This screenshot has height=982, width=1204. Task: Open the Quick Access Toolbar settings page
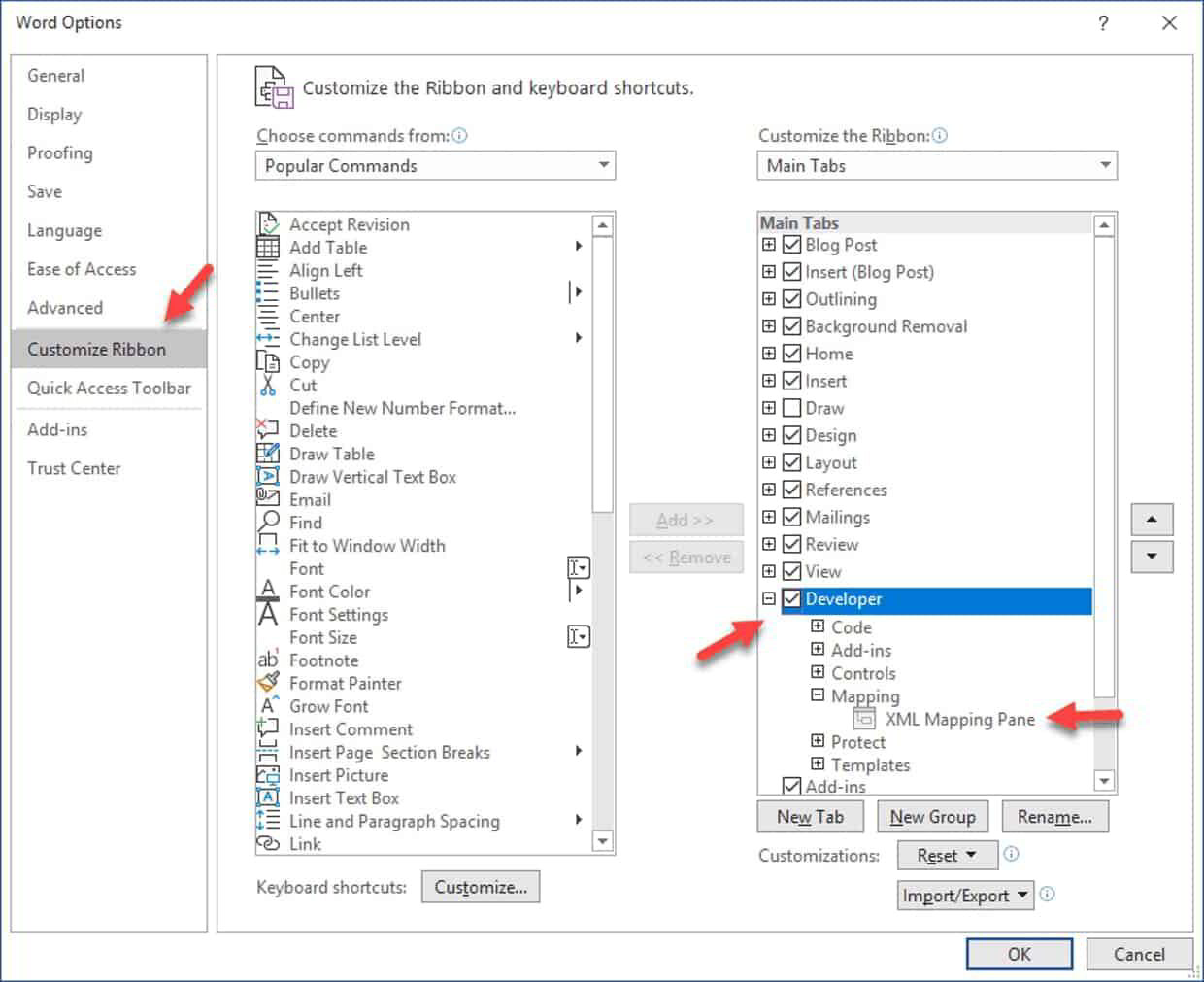(110, 388)
